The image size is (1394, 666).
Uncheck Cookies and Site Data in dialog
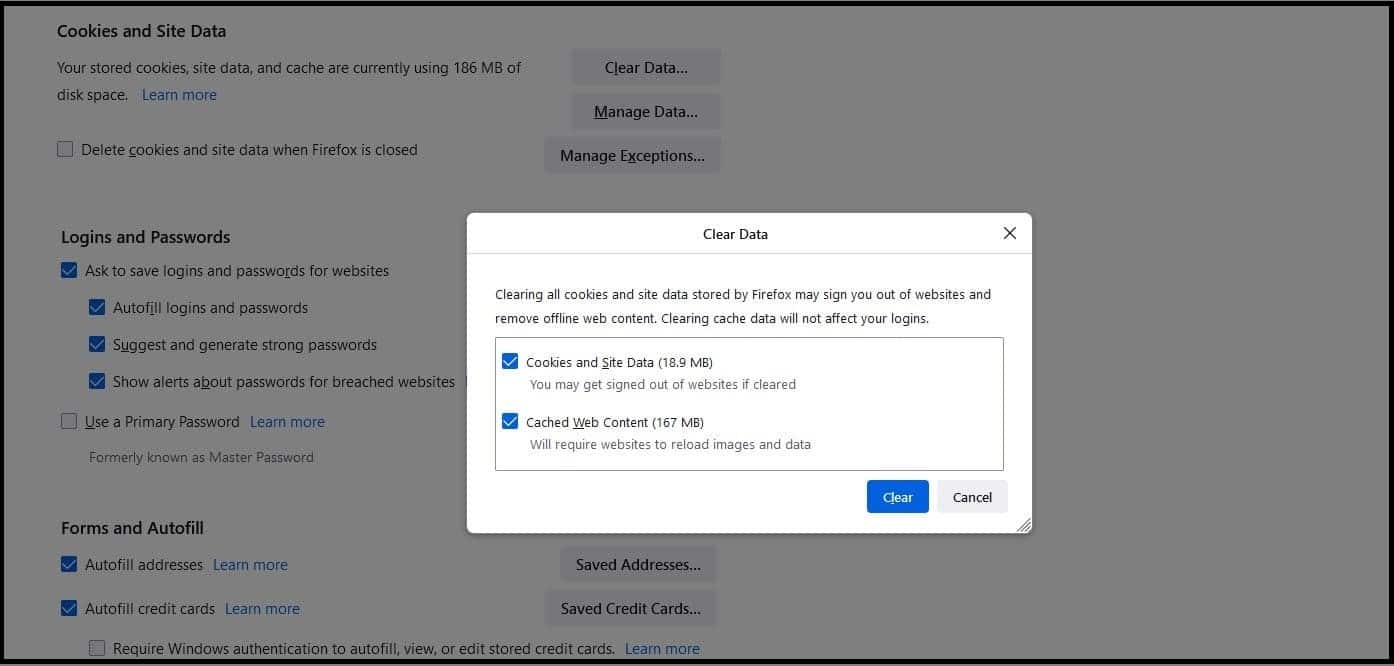(x=511, y=361)
